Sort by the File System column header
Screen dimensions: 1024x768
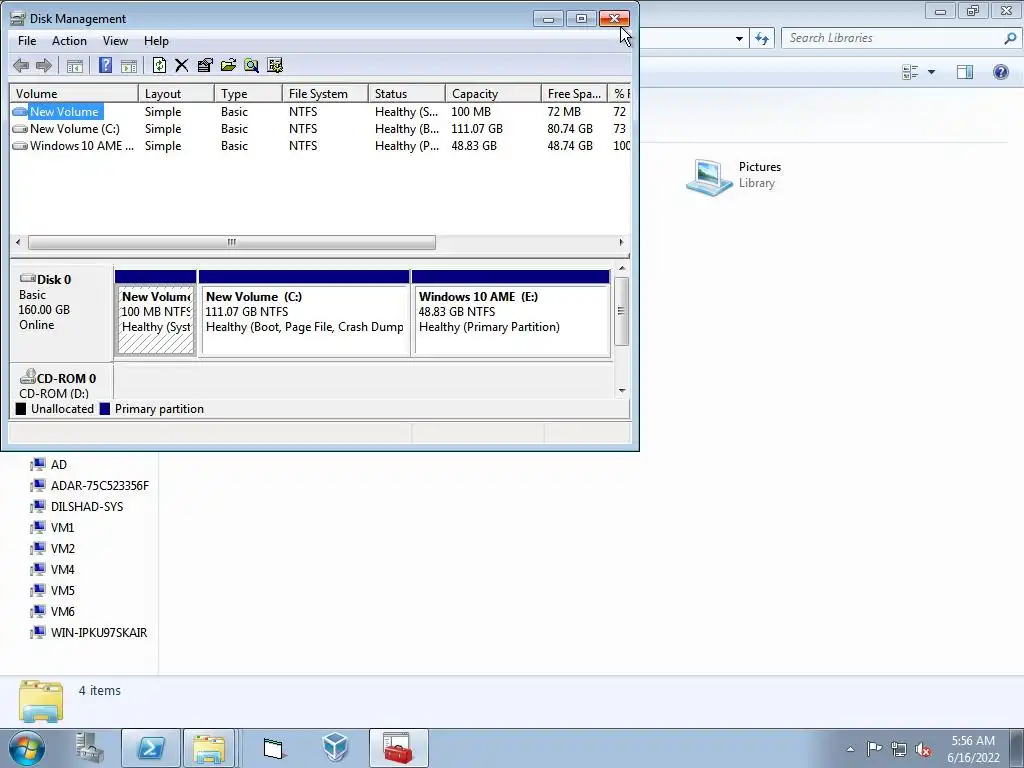tap(325, 93)
